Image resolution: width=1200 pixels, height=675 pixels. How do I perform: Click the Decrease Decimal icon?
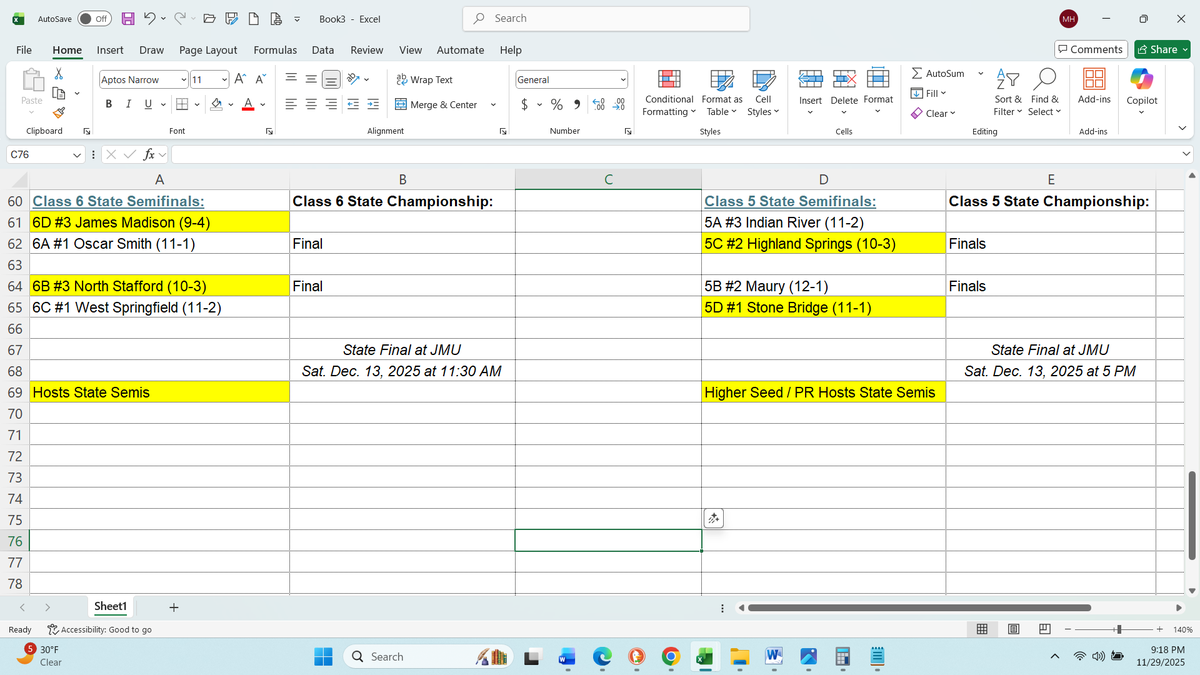[619, 104]
